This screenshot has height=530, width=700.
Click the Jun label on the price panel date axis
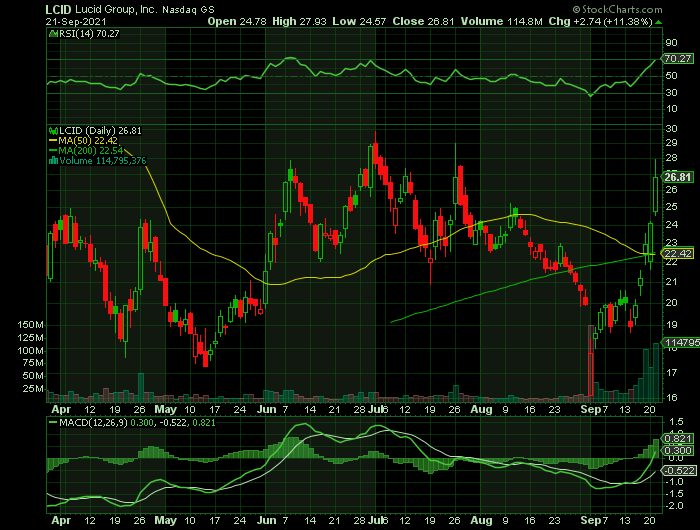(267, 409)
